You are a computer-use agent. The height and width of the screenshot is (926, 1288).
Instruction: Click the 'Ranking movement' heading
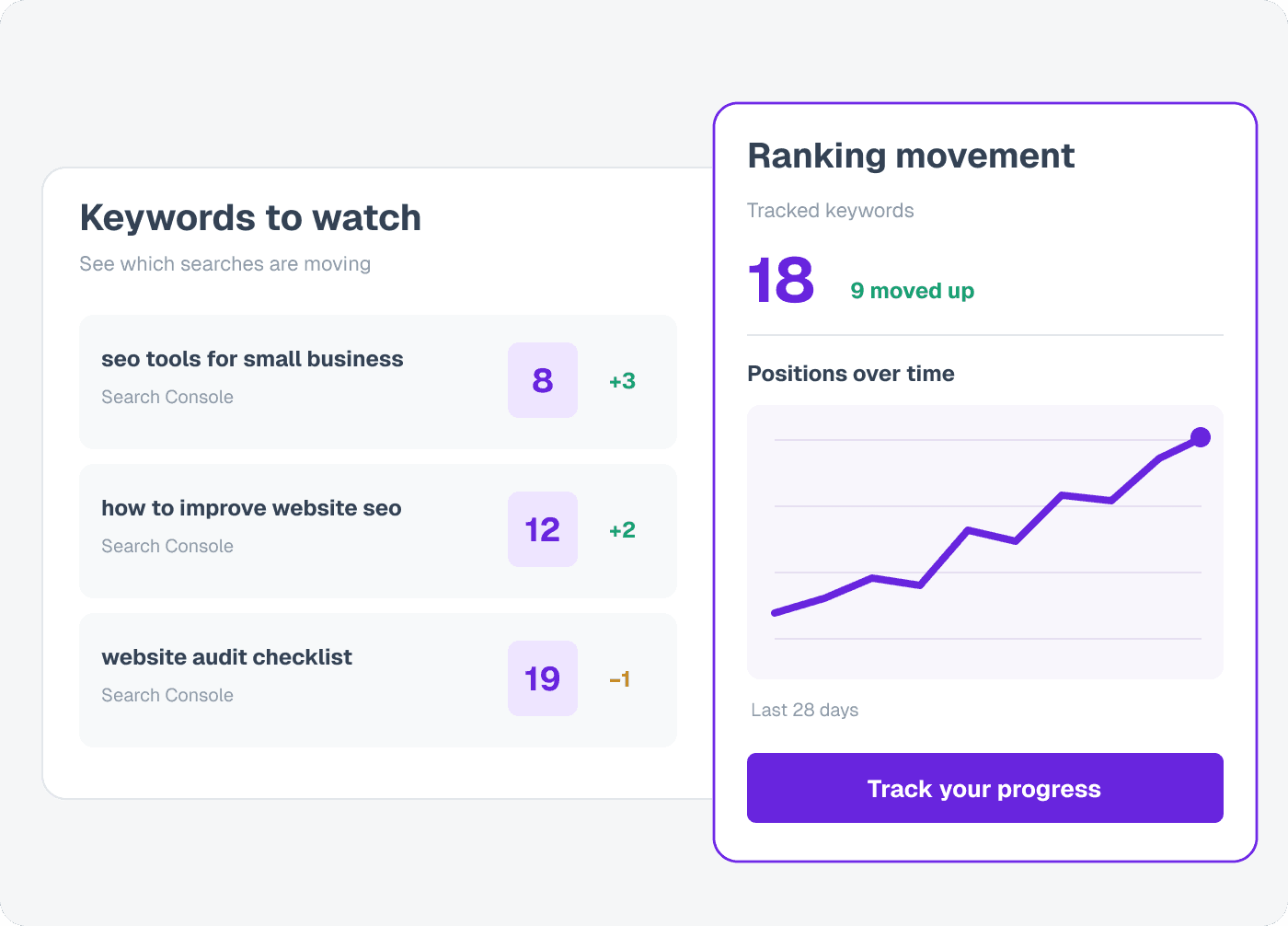pyautogui.click(x=911, y=156)
